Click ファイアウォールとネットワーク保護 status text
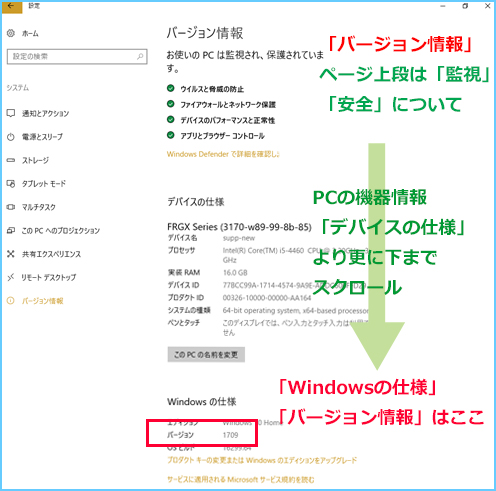 pyautogui.click(x=228, y=105)
